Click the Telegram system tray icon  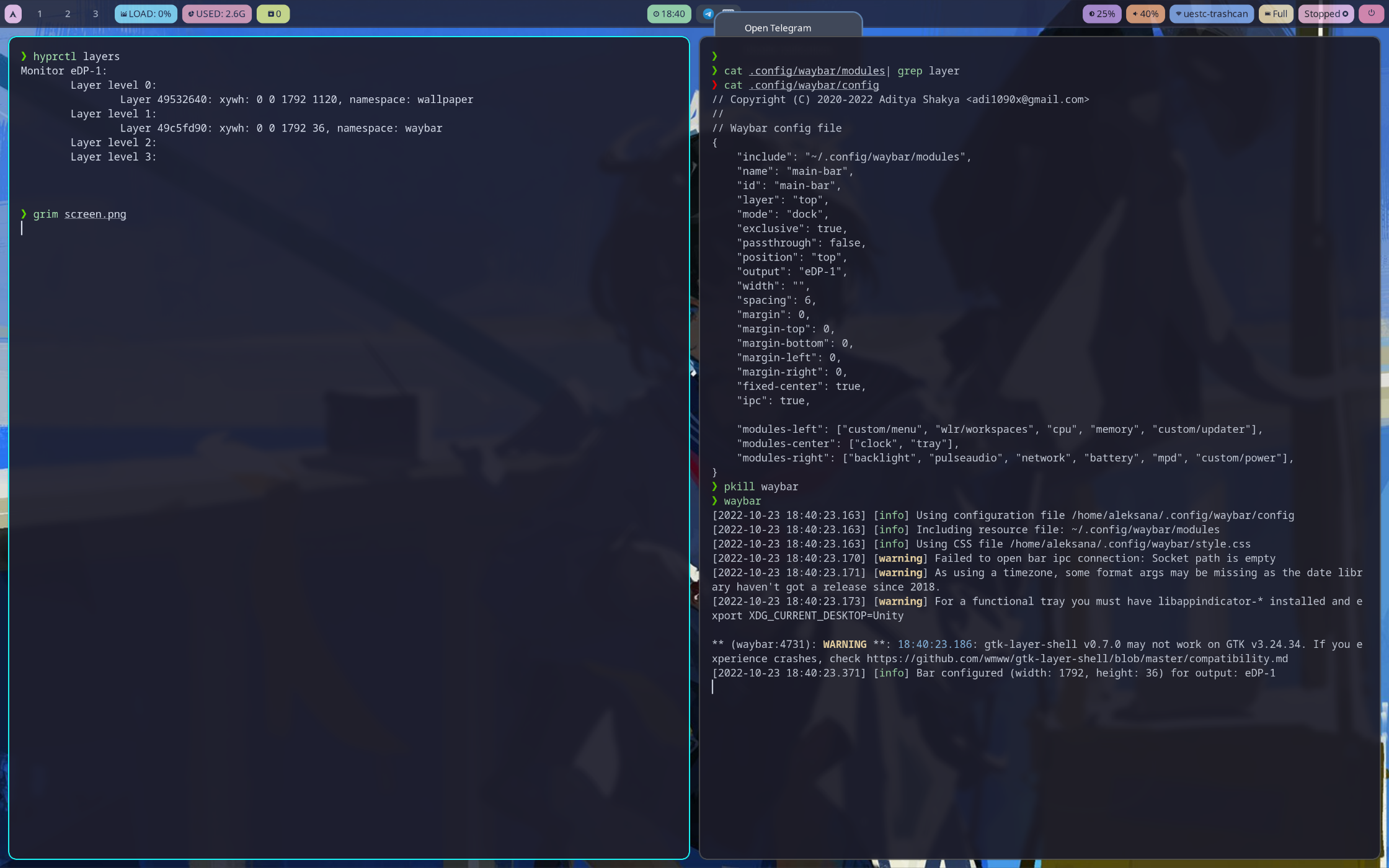707,13
